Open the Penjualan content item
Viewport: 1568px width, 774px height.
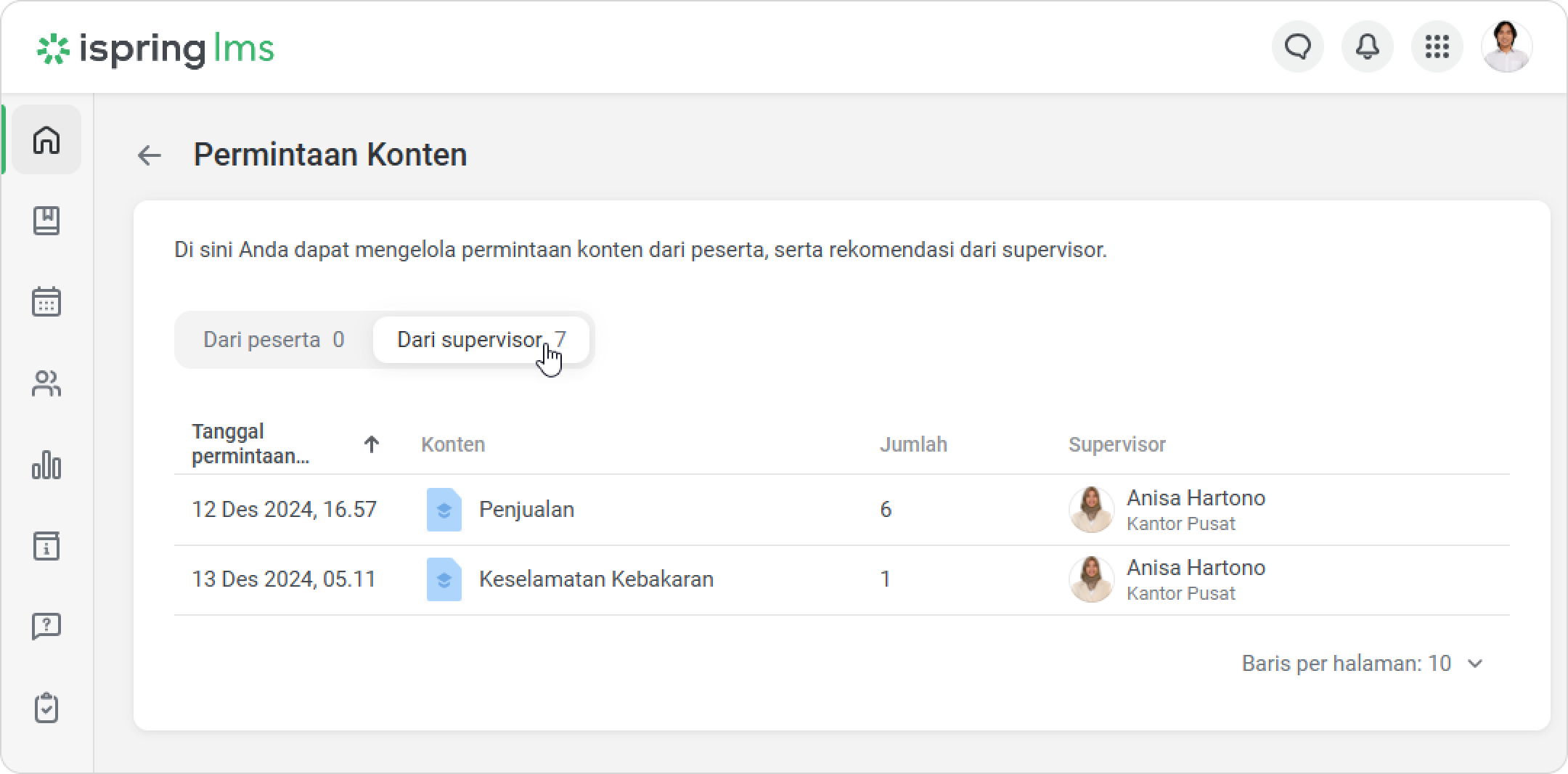[526, 510]
